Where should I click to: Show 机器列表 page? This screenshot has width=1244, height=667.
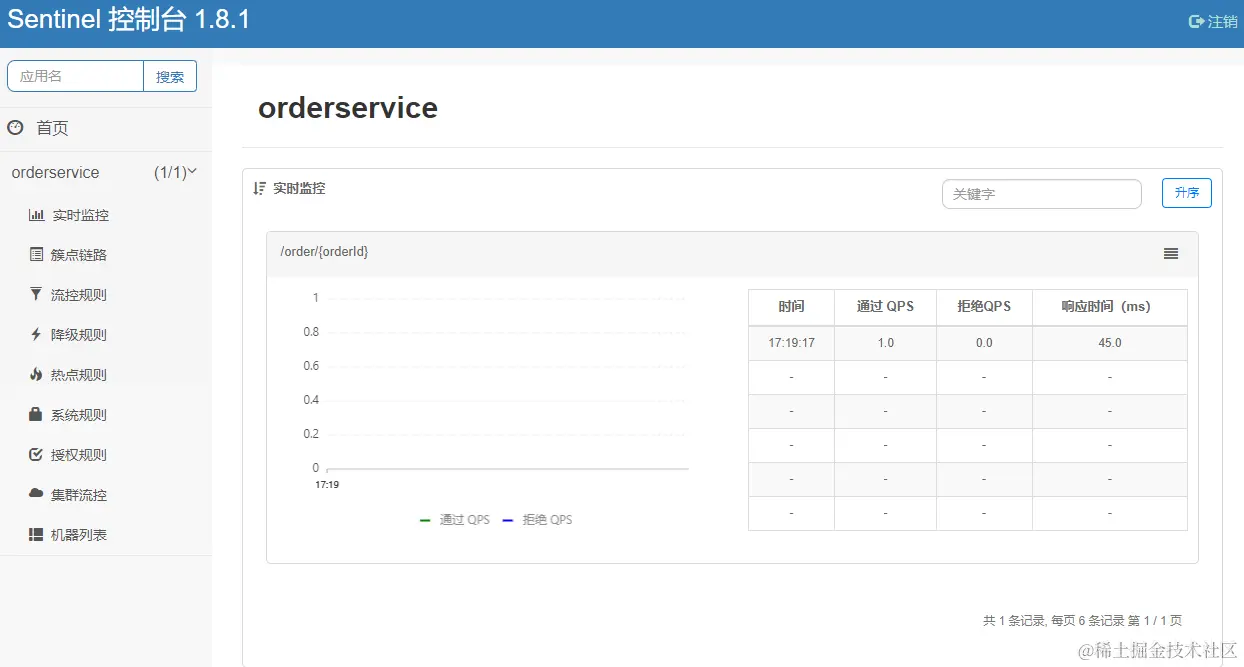click(79, 535)
